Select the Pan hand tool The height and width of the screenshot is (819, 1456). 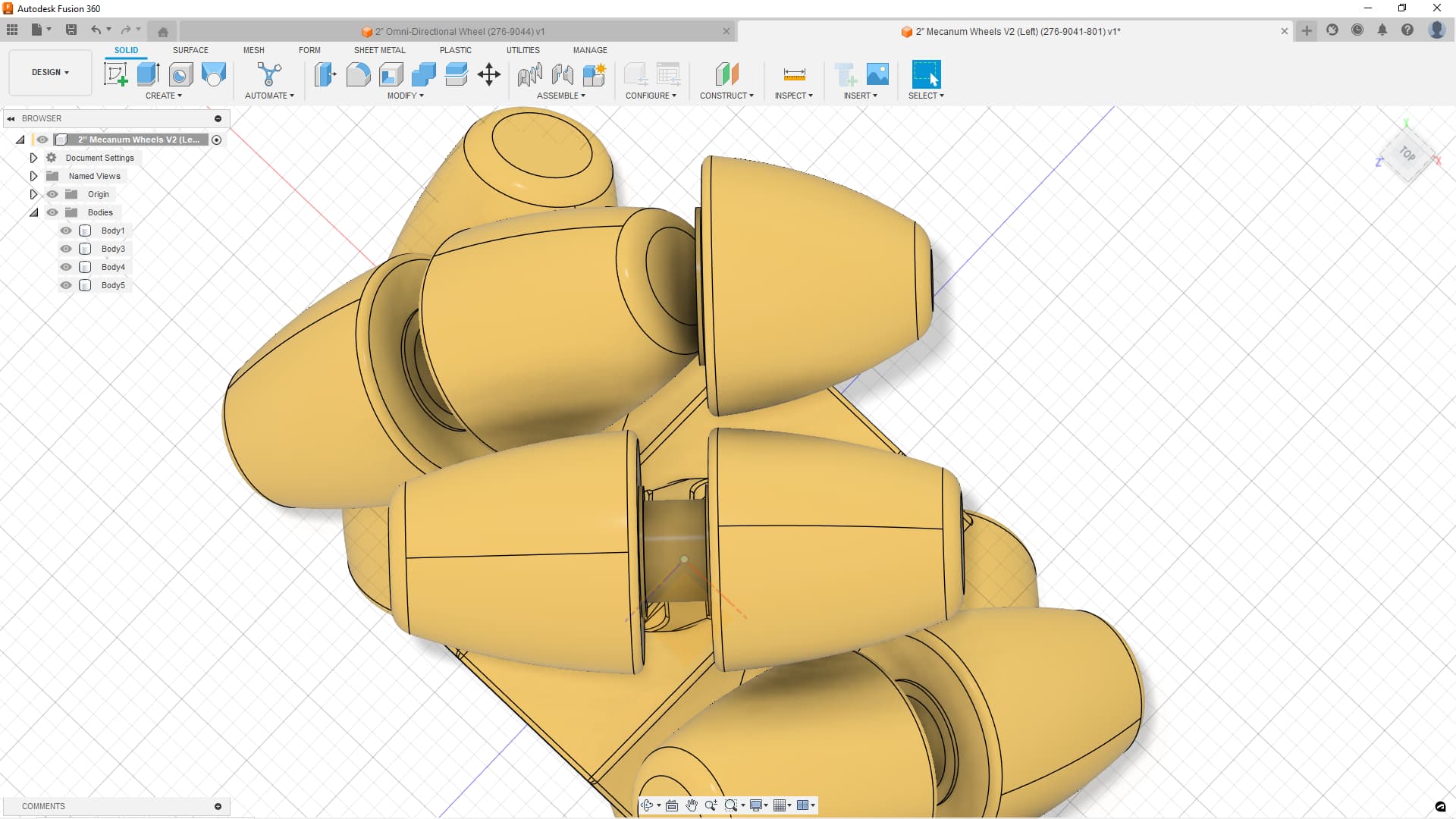[x=691, y=805]
